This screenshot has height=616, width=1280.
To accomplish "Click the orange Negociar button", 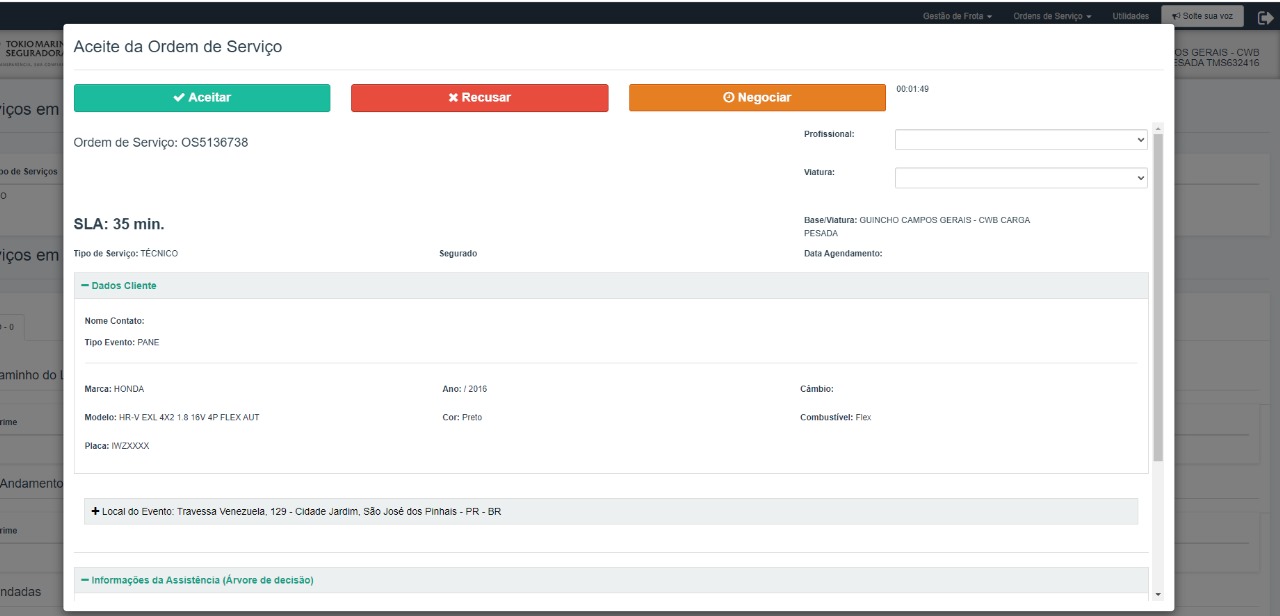I will point(757,97).
